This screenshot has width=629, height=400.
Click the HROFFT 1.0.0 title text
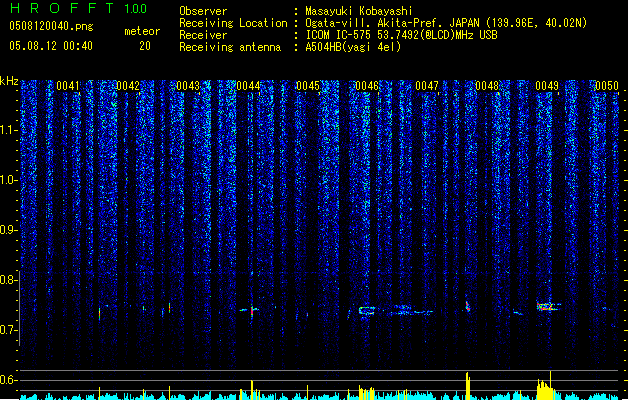78,8
